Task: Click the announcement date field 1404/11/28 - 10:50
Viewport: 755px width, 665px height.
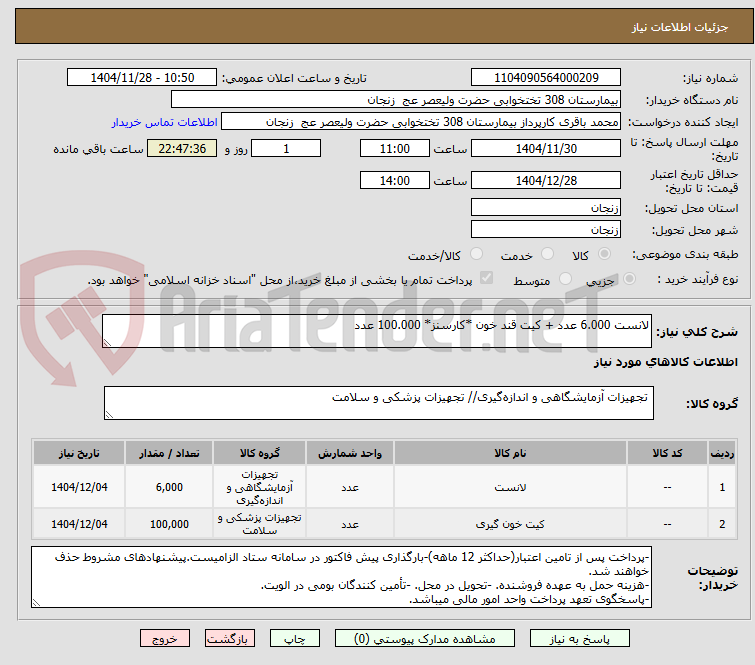Action: coord(142,78)
